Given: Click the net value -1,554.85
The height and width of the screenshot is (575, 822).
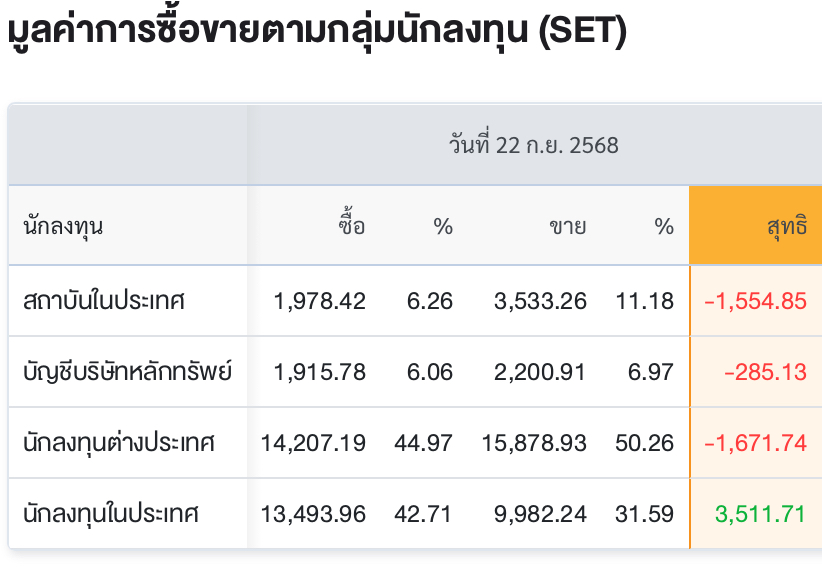Looking at the screenshot, I should (x=755, y=301).
